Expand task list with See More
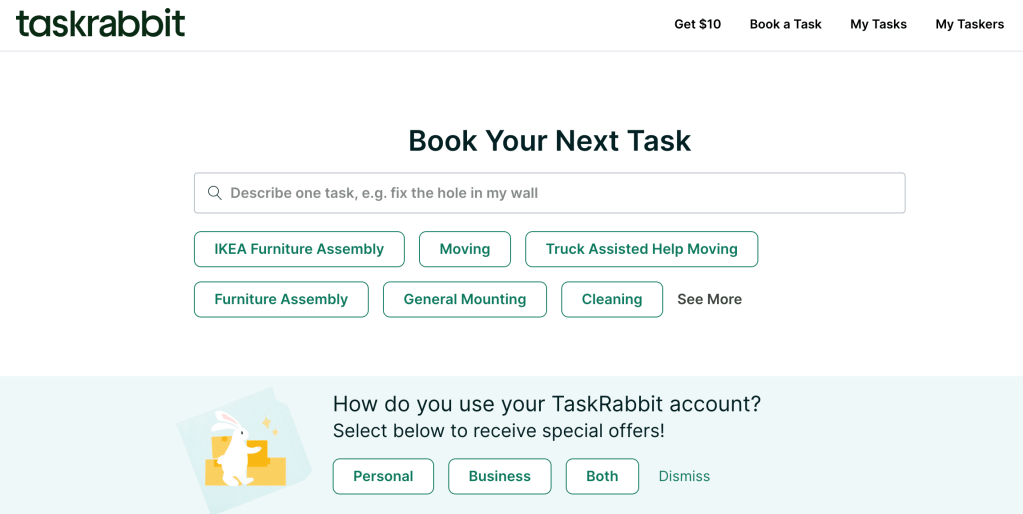Viewport: 1023px width, 514px height. tap(709, 299)
